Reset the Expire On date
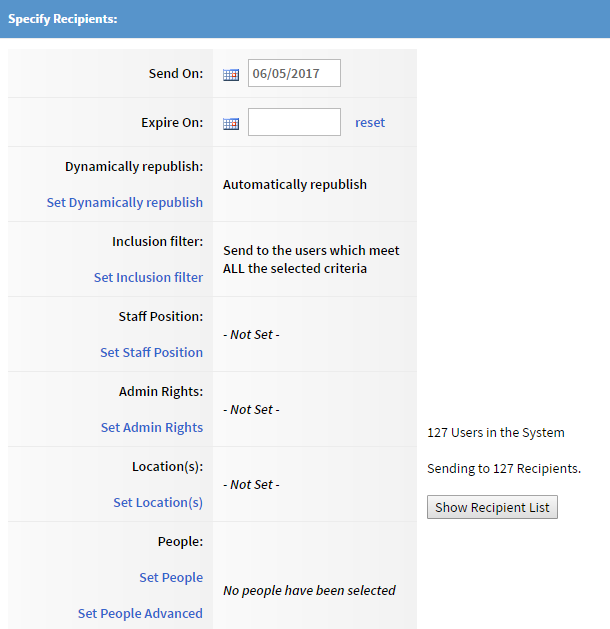The height and width of the screenshot is (629, 610). click(x=370, y=122)
